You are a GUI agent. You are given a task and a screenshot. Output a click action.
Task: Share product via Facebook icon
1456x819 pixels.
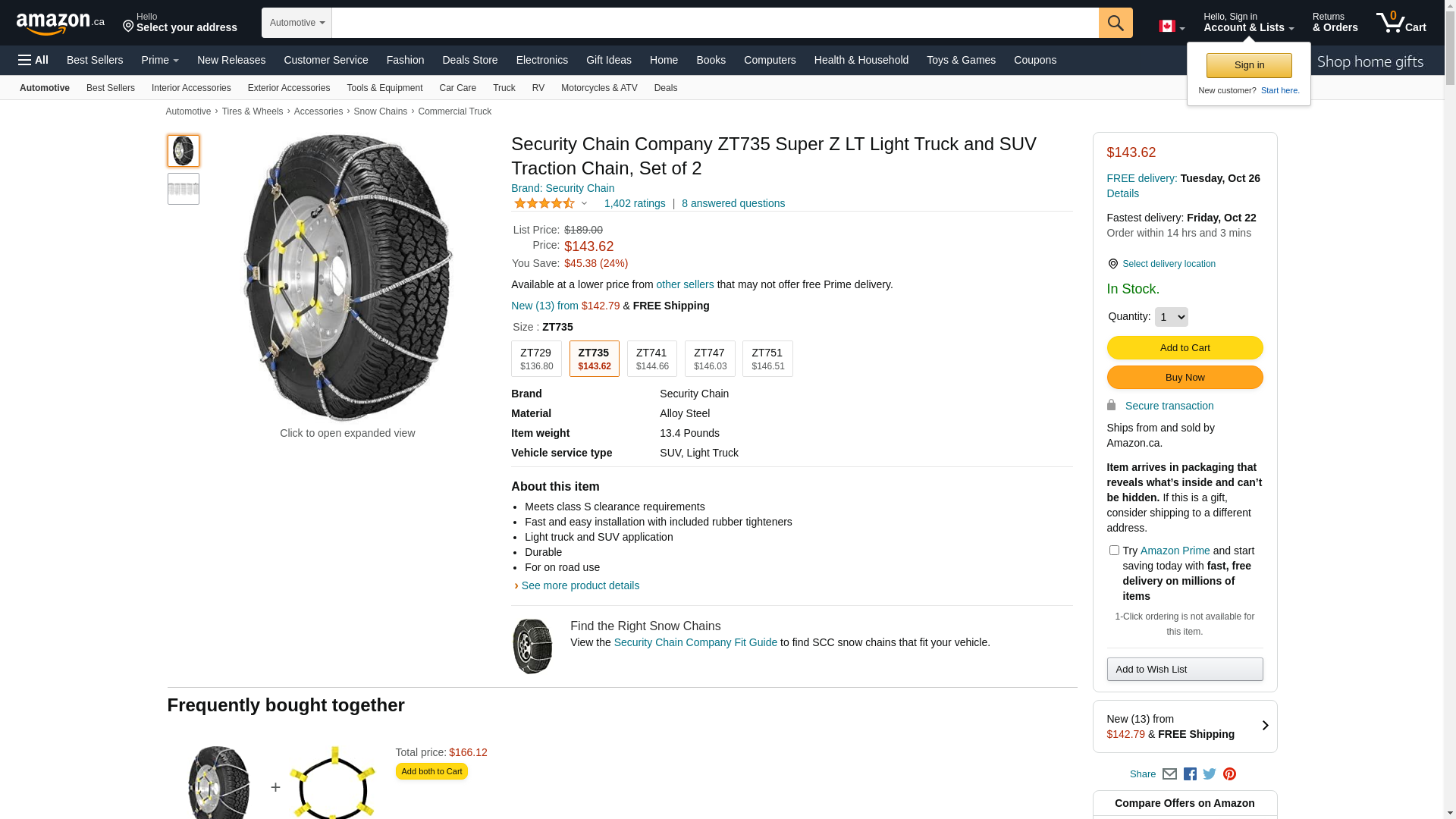point(1190,774)
